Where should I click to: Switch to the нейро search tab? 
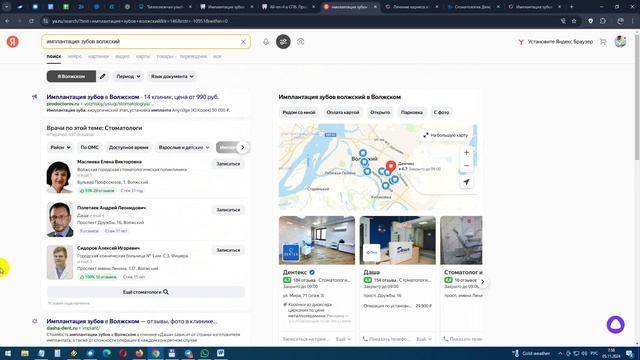(75, 56)
